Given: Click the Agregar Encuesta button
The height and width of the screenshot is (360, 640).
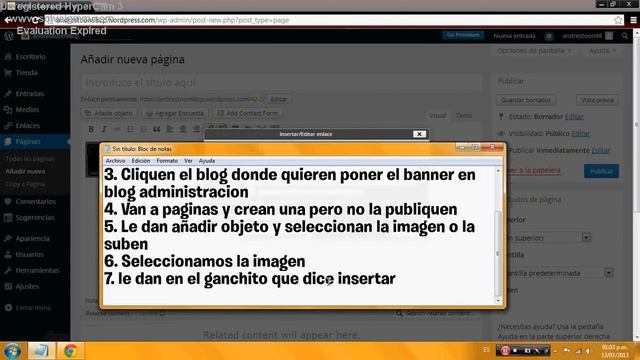Looking at the screenshot, I should click(x=175, y=113).
